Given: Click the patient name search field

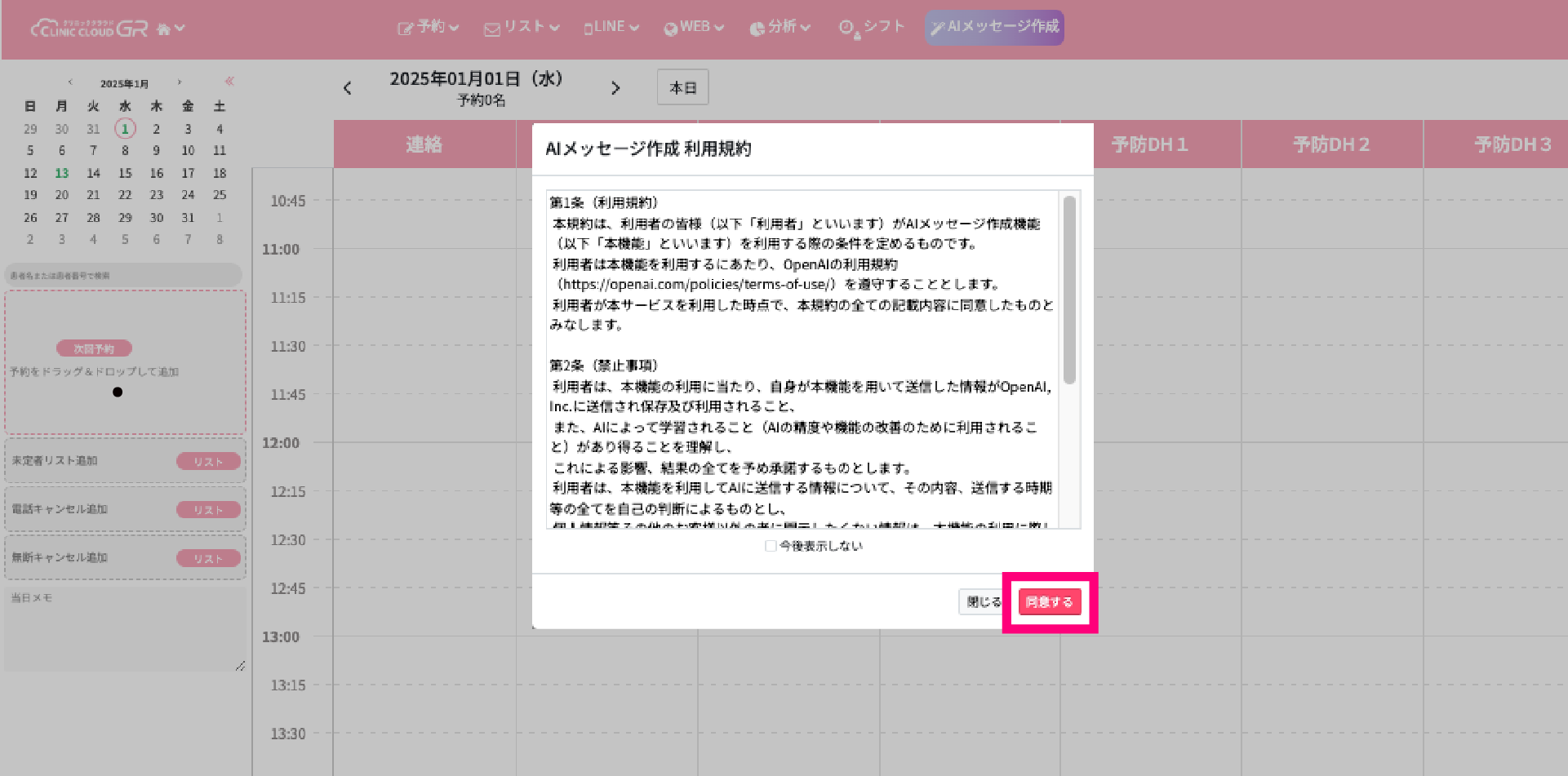Looking at the screenshot, I should click(122, 276).
